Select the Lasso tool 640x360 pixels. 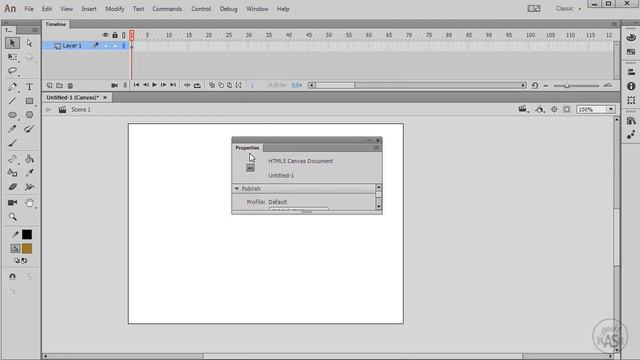[12, 71]
